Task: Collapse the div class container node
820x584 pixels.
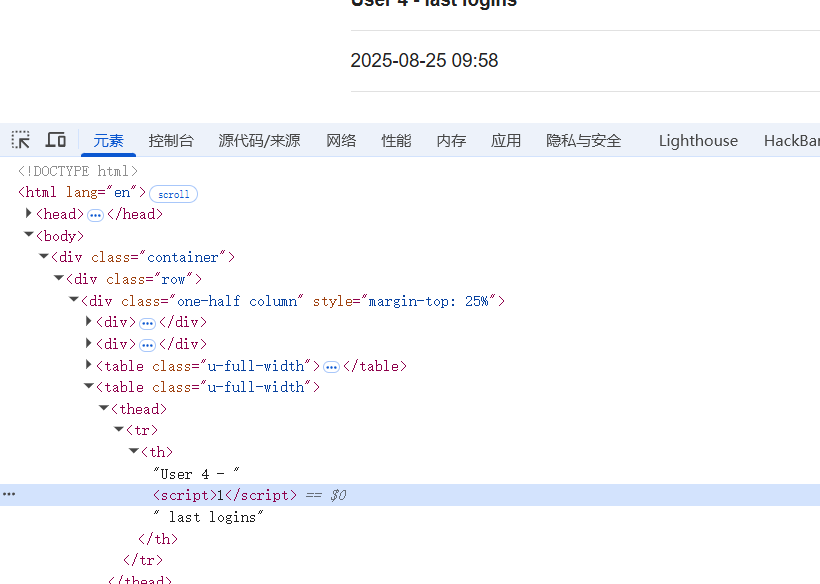Action: 44,256
